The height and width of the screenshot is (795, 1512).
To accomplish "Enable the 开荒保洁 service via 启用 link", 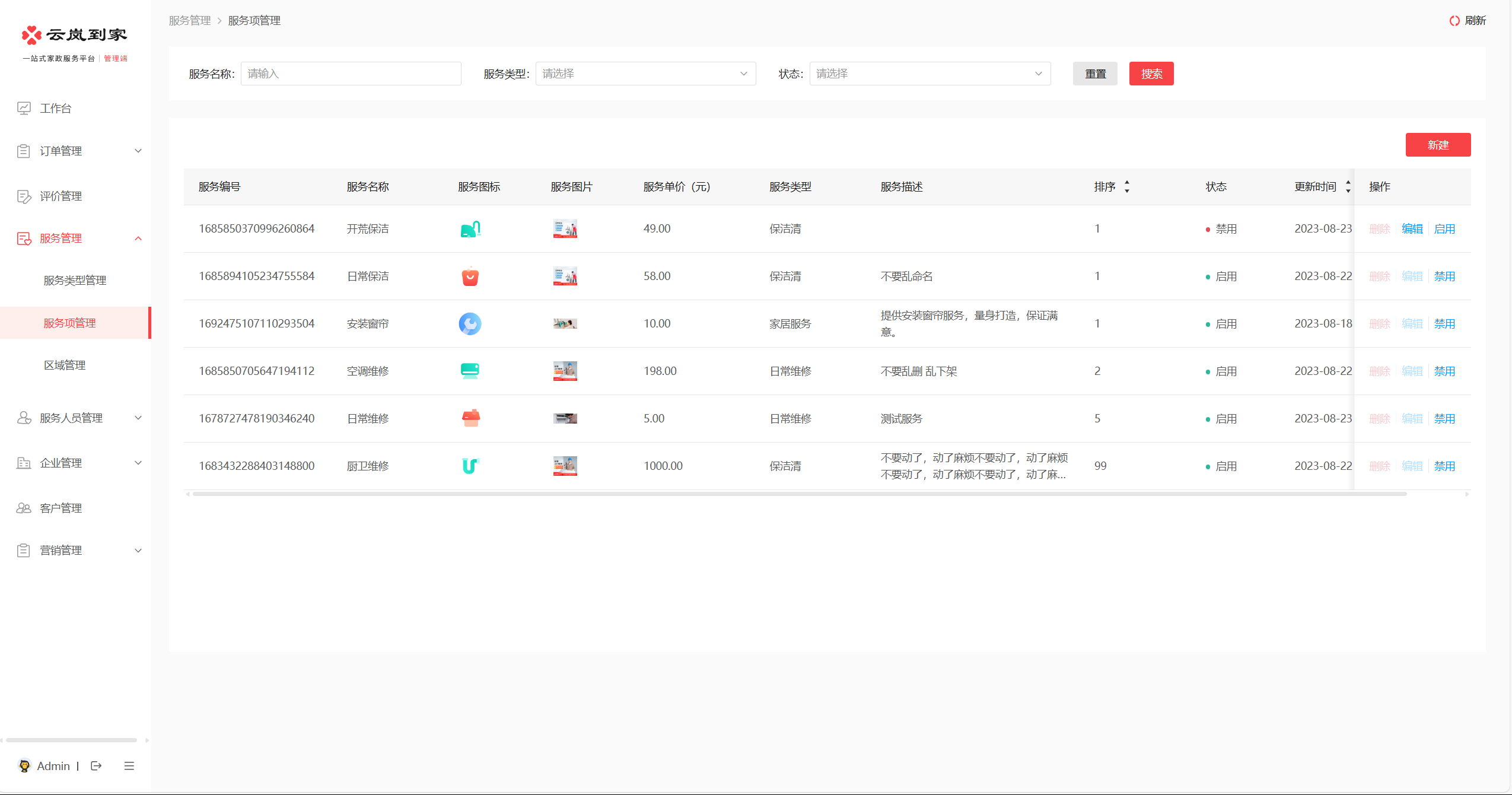I will 1444,229.
